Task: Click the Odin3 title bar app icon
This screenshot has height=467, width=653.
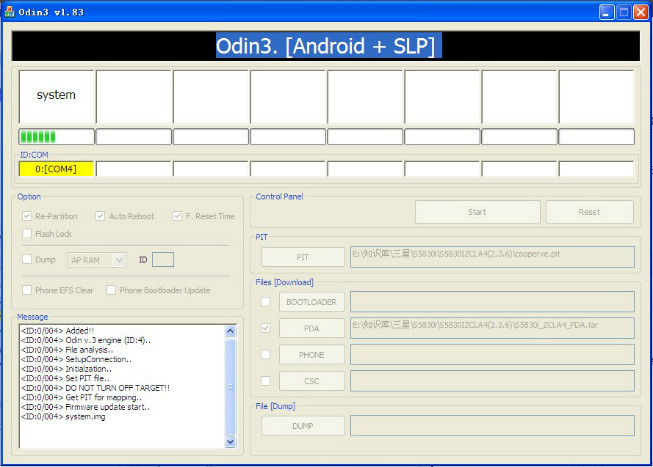Action: click(10, 11)
